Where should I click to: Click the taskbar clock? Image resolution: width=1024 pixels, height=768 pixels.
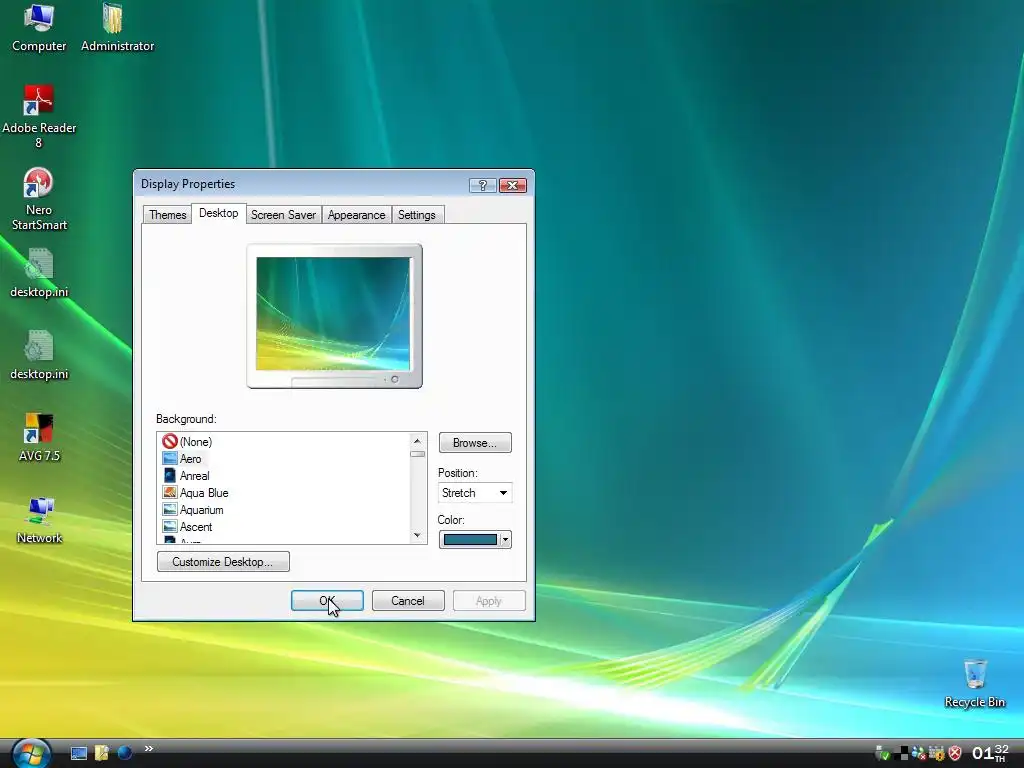(x=990, y=753)
